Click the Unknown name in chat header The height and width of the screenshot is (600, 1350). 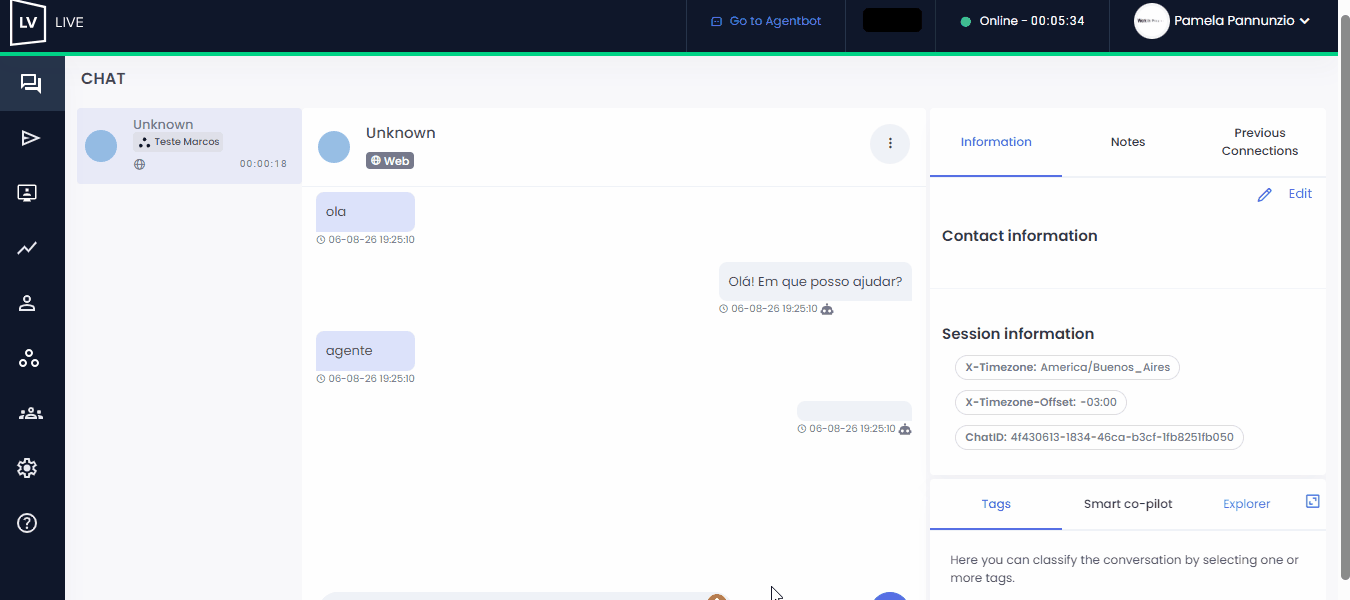pyautogui.click(x=401, y=133)
